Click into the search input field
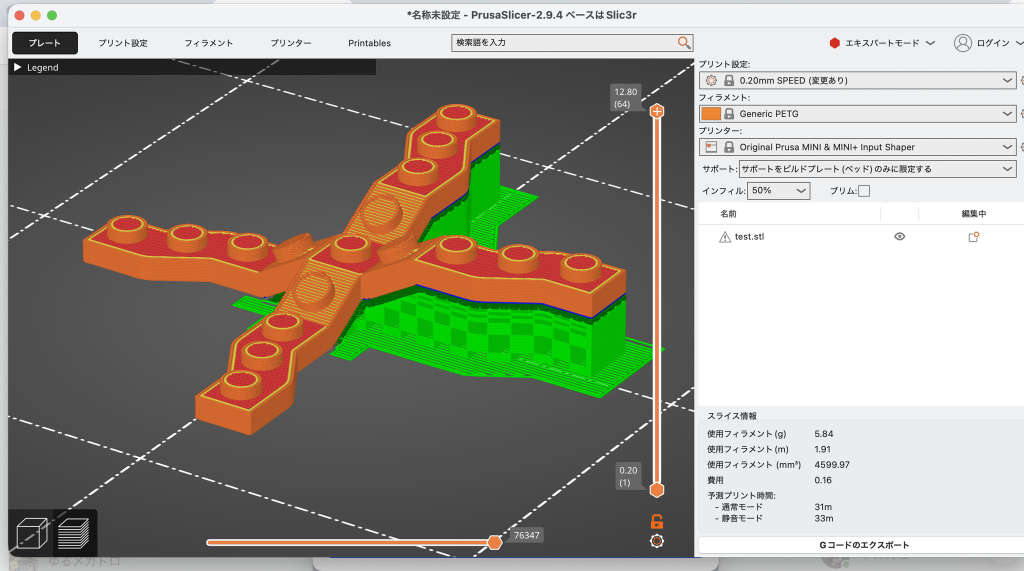Screen dimensions: 1024x571 (x=564, y=42)
